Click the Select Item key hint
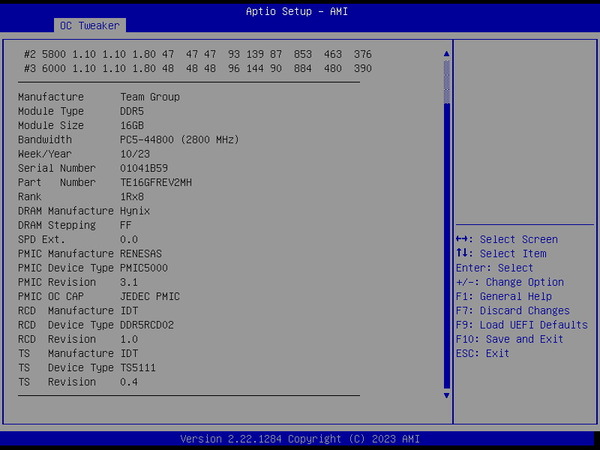This screenshot has width=600, height=450. (x=501, y=254)
